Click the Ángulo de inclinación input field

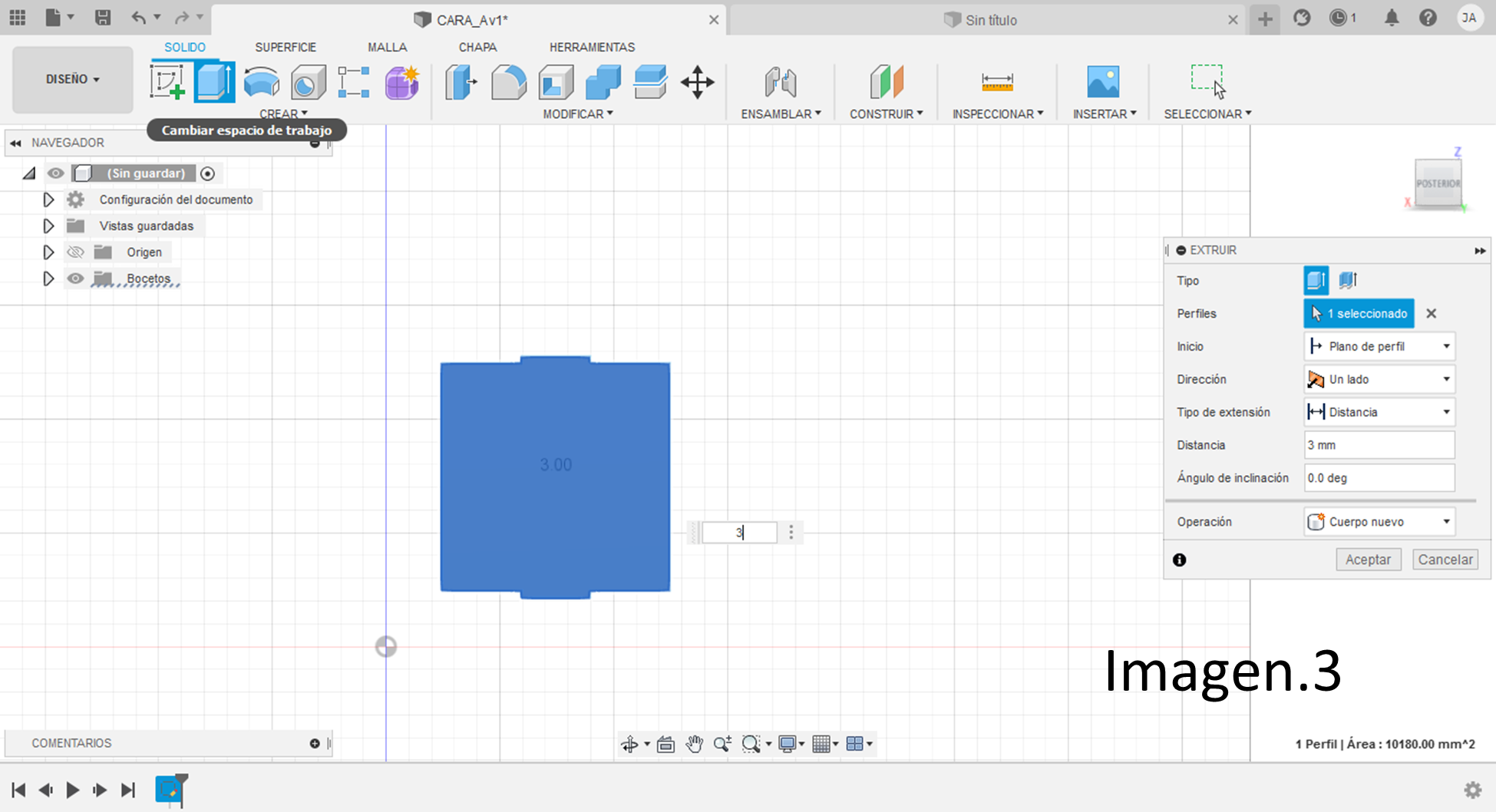tap(1379, 478)
